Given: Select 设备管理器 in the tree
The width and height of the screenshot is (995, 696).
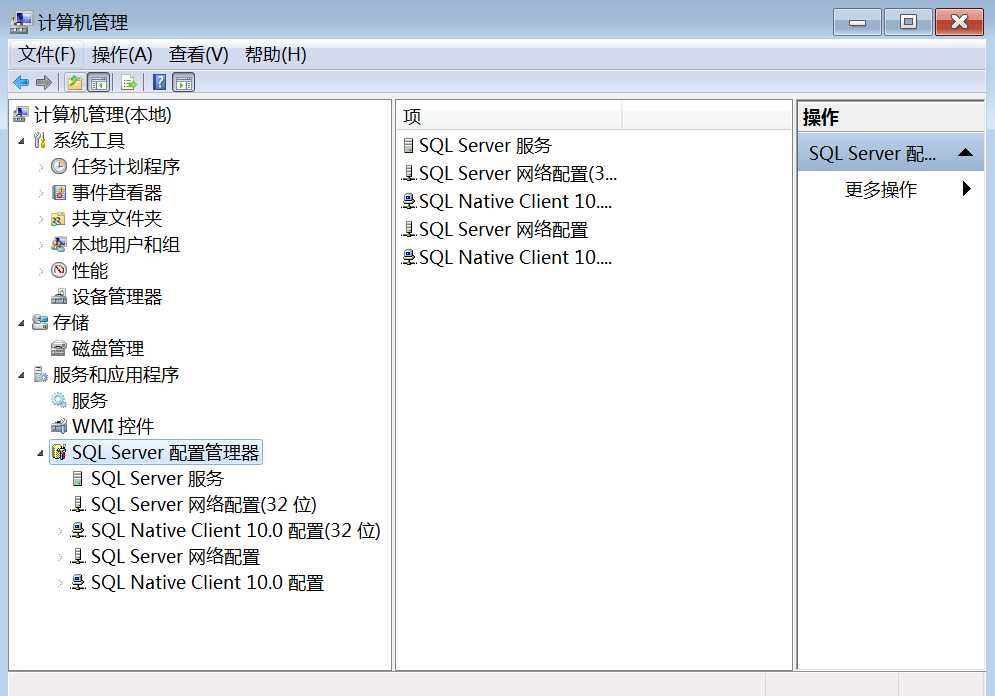Looking at the screenshot, I should (x=117, y=296).
